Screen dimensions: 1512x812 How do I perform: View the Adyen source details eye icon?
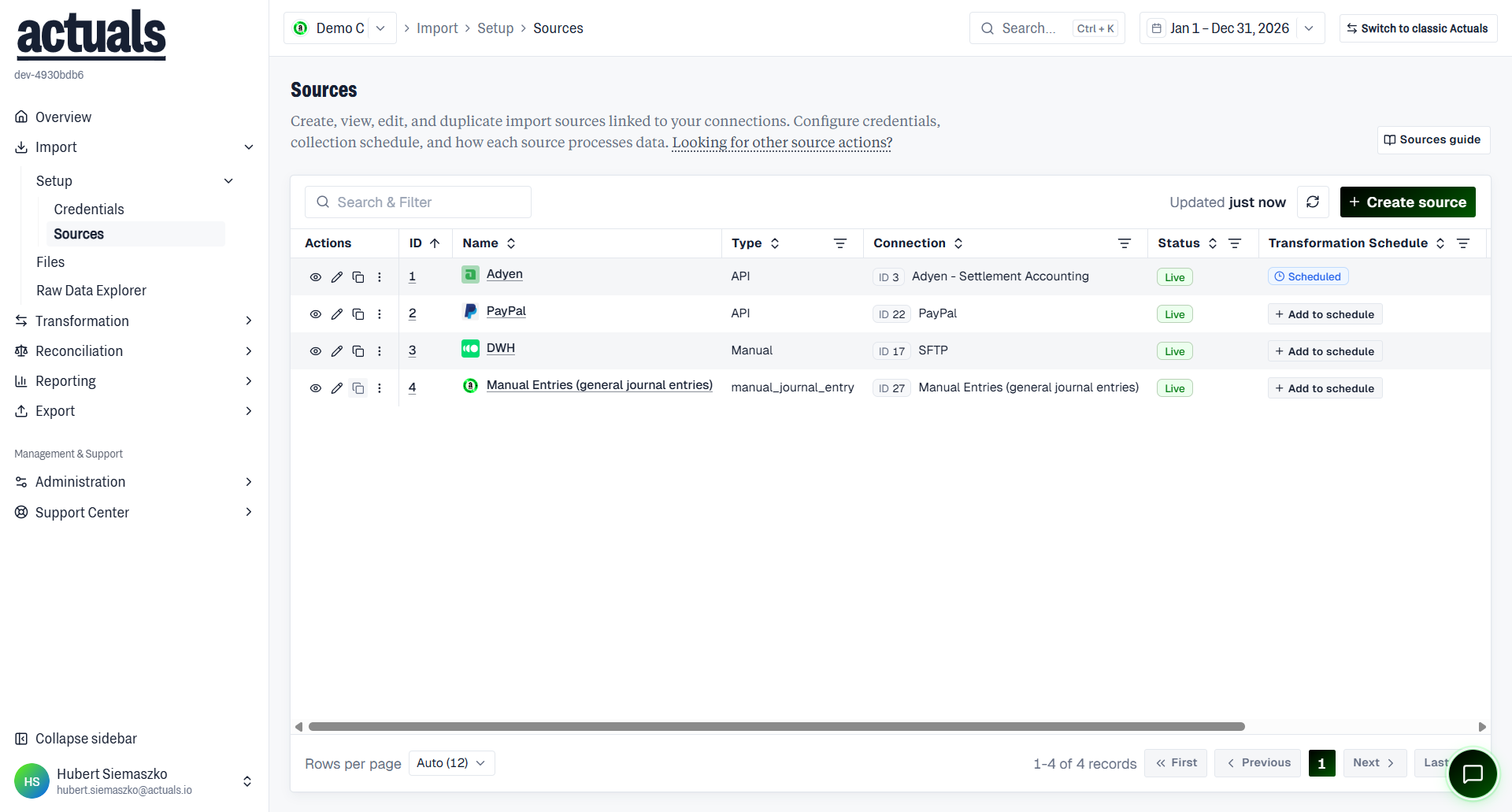click(x=315, y=277)
